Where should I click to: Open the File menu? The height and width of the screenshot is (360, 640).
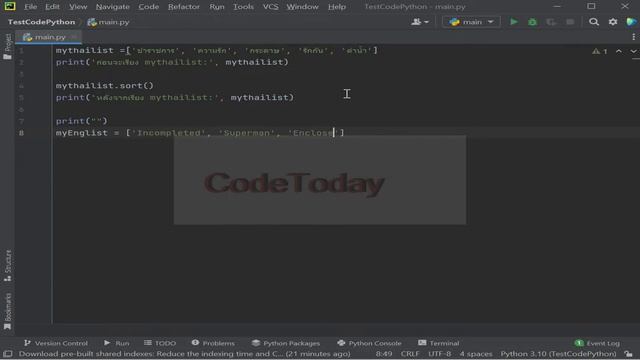pos(30,7)
